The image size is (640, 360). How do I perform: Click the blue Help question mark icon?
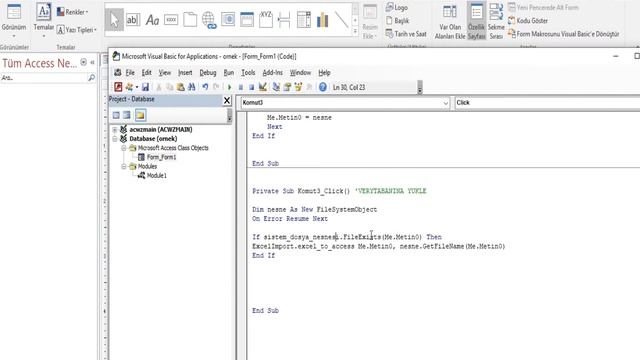coord(322,87)
